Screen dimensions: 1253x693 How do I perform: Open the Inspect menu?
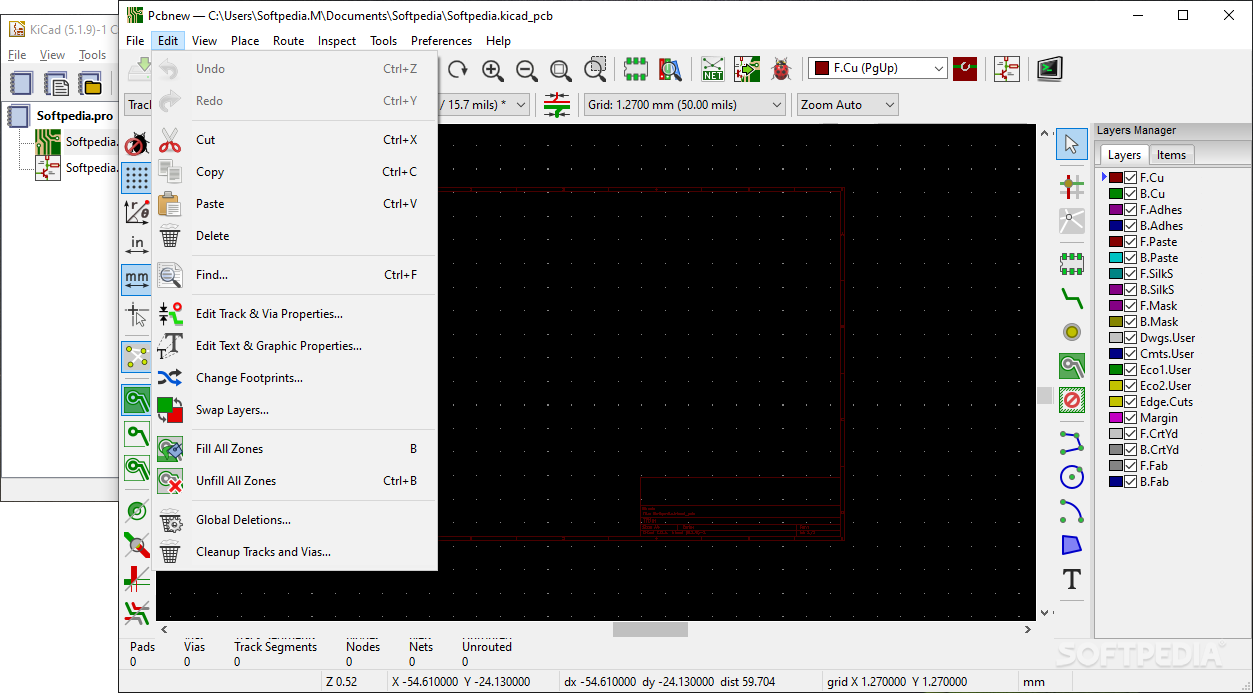pos(337,41)
